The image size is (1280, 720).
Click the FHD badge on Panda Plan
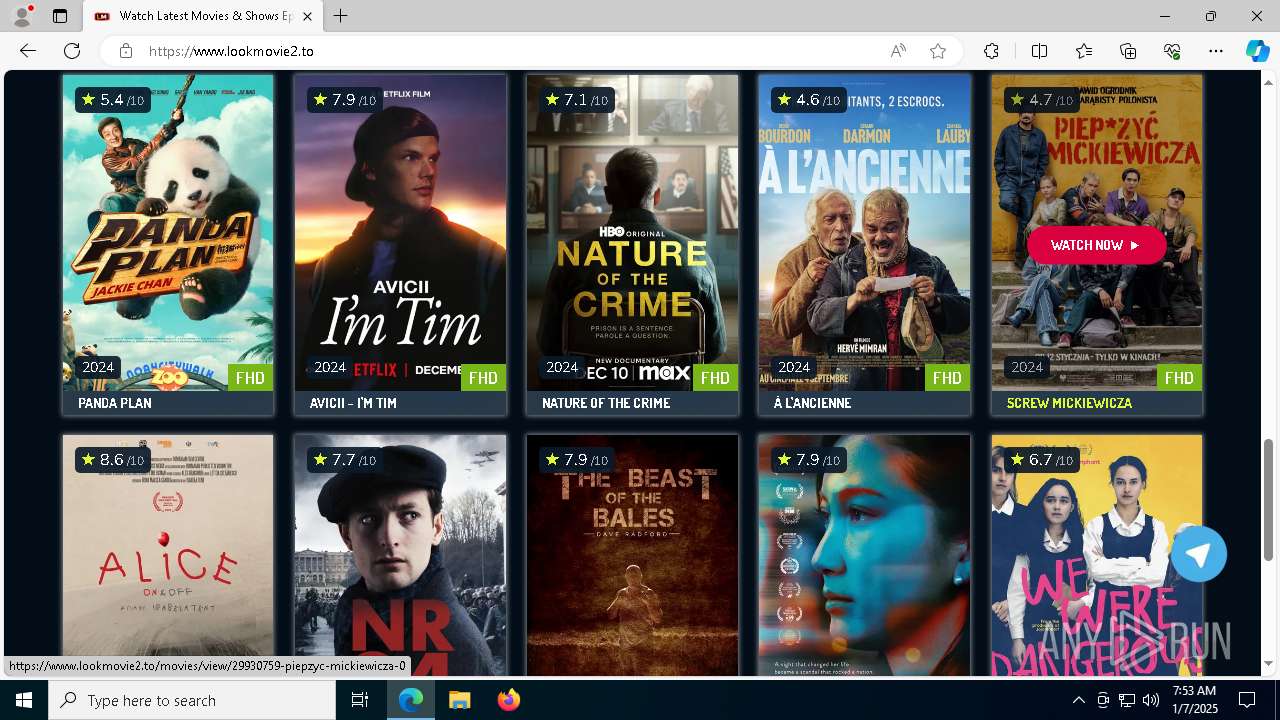pos(251,378)
